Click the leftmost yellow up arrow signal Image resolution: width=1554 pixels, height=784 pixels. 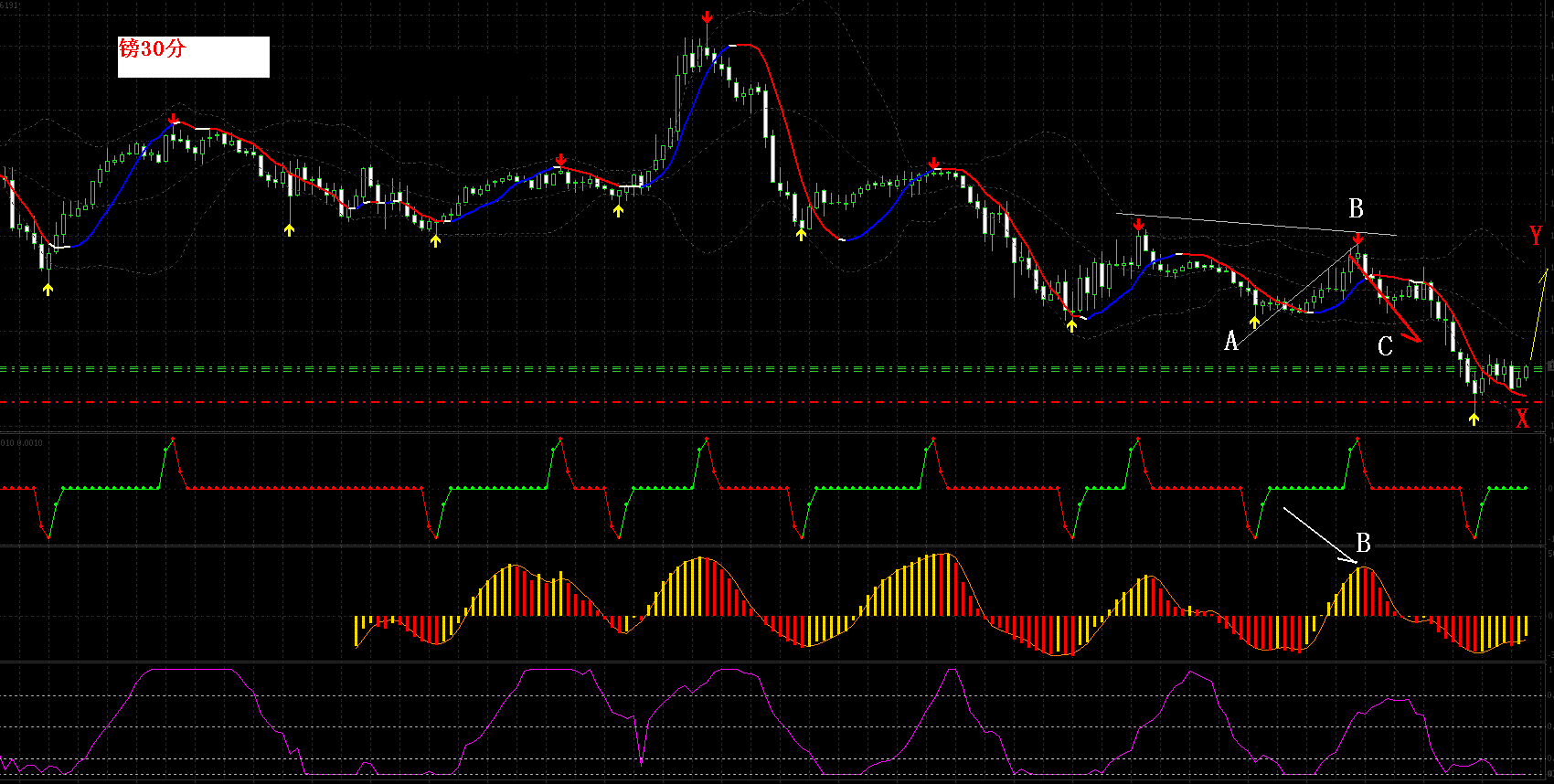pos(48,289)
